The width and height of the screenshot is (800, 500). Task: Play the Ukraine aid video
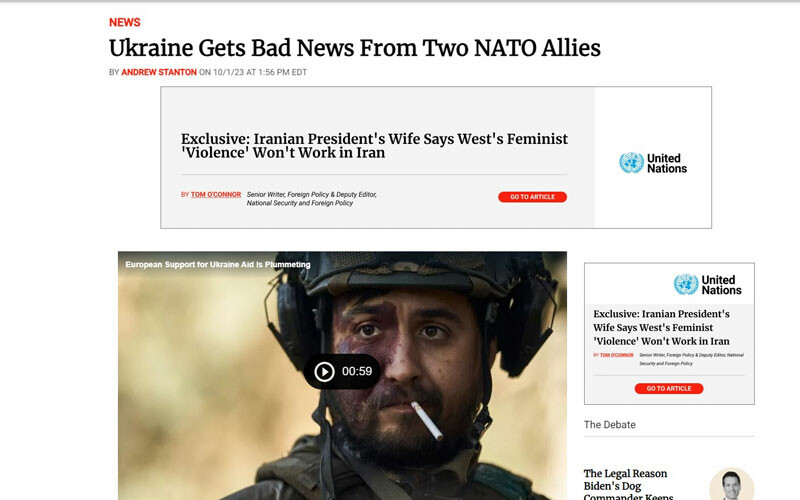pyautogui.click(x=324, y=371)
